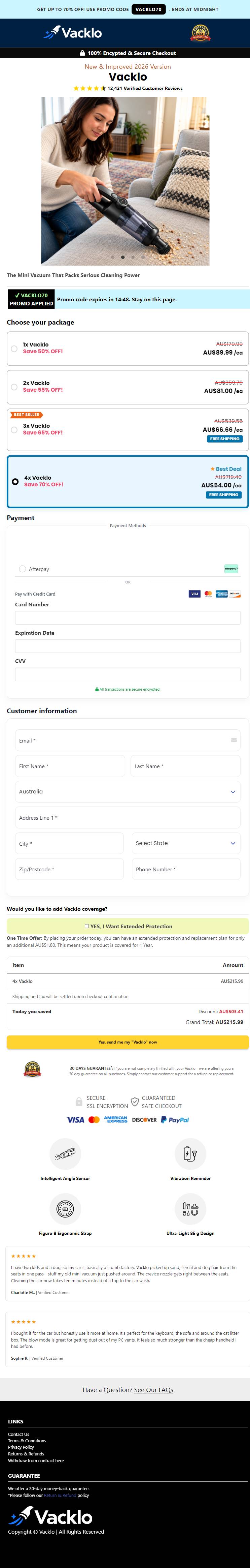
Task: Focus the Phone Number field
Action: click(x=186, y=869)
